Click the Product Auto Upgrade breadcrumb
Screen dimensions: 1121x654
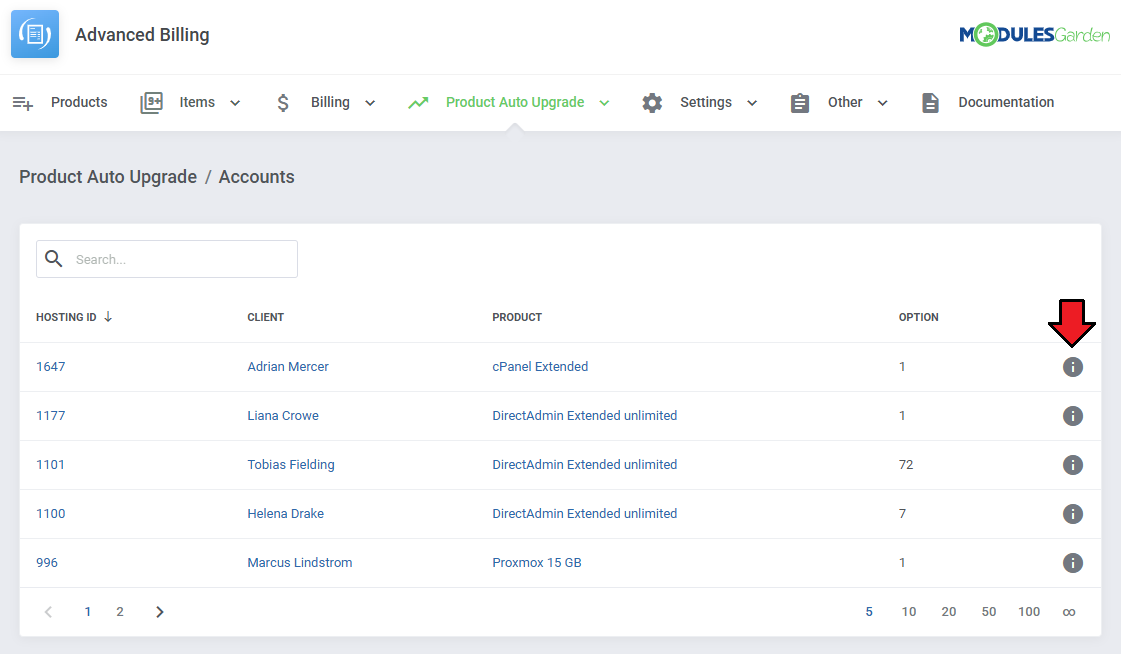click(108, 177)
